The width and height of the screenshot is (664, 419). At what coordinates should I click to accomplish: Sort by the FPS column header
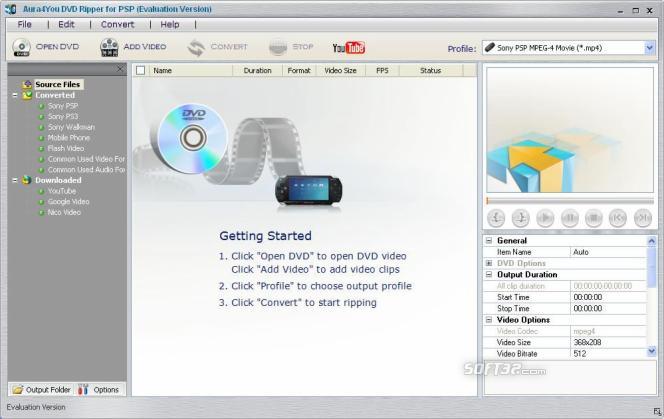(x=382, y=71)
